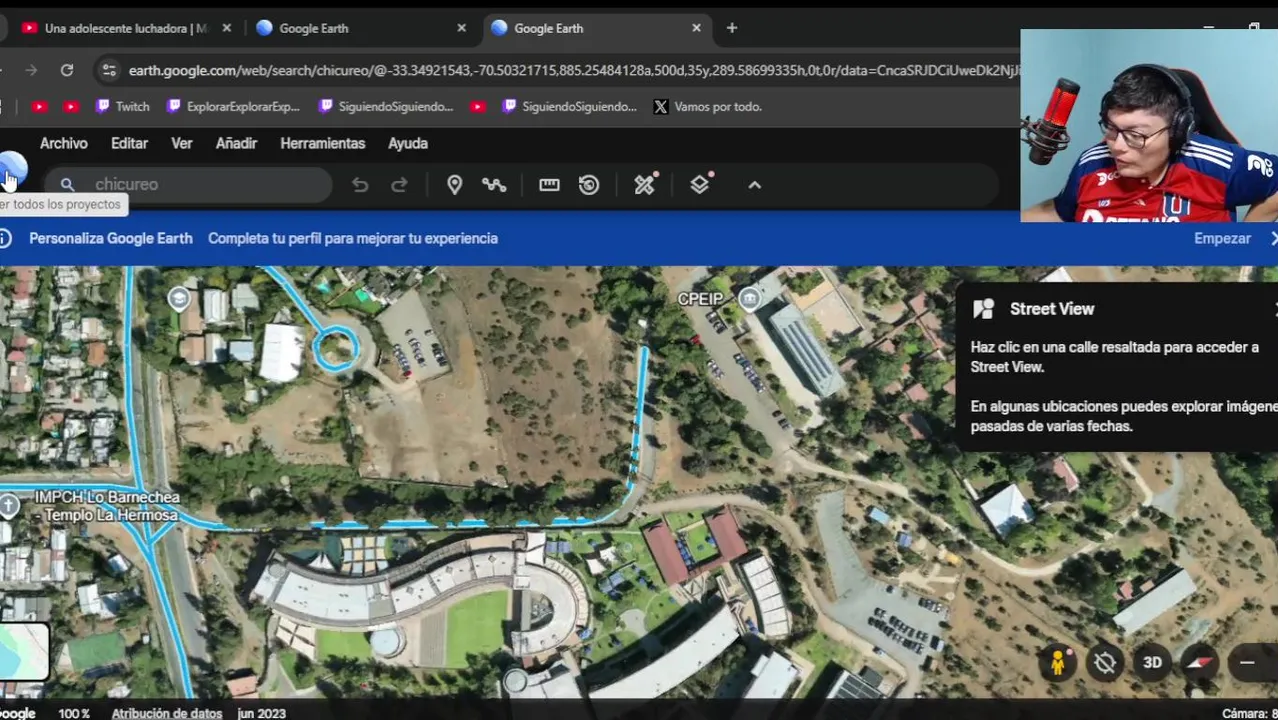Click the minimap thumbnail at bottom left
Screen dimensions: 1278x720
pyautogui.click(x=23, y=651)
